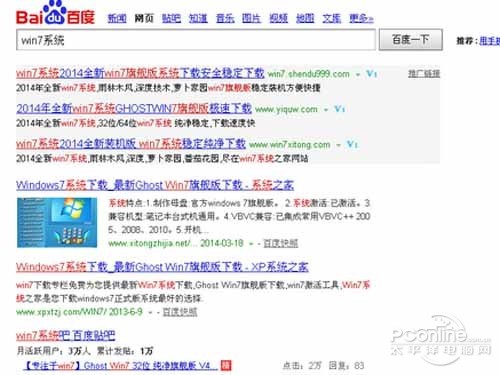The image size is (500, 375).
Task: Open the 知道 tab
Action: (x=198, y=18)
